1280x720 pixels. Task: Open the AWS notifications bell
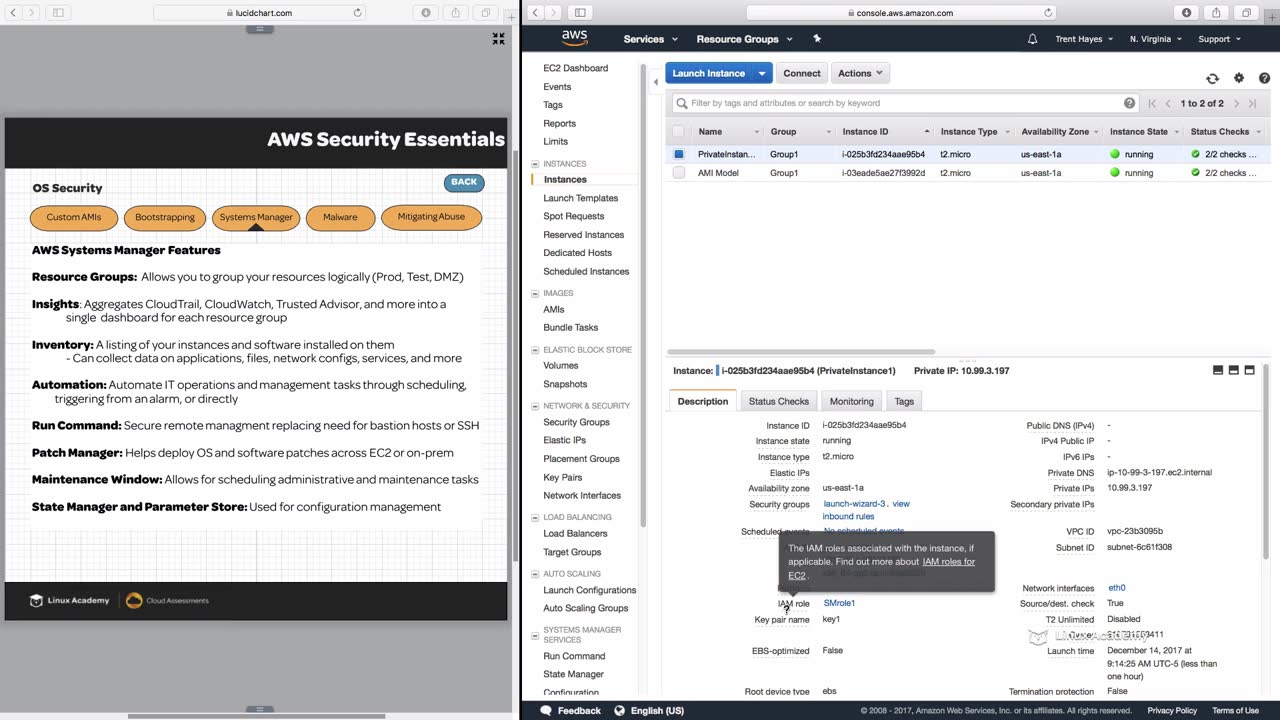click(1032, 39)
